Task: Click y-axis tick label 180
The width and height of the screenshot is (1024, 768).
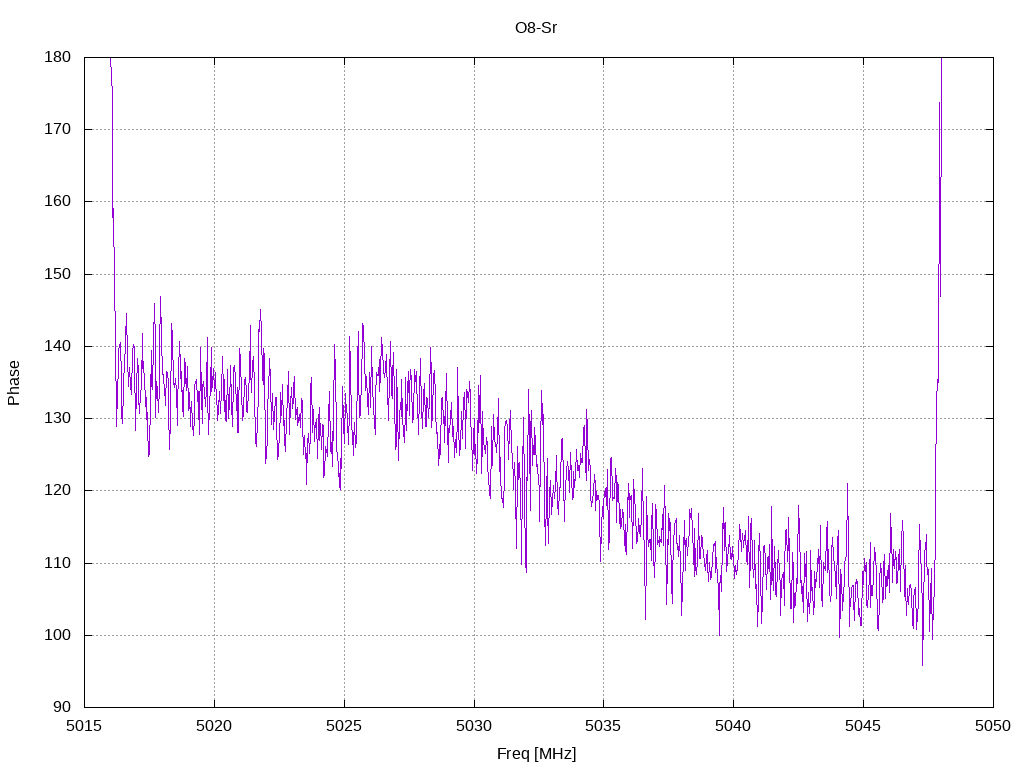Action: click(57, 57)
